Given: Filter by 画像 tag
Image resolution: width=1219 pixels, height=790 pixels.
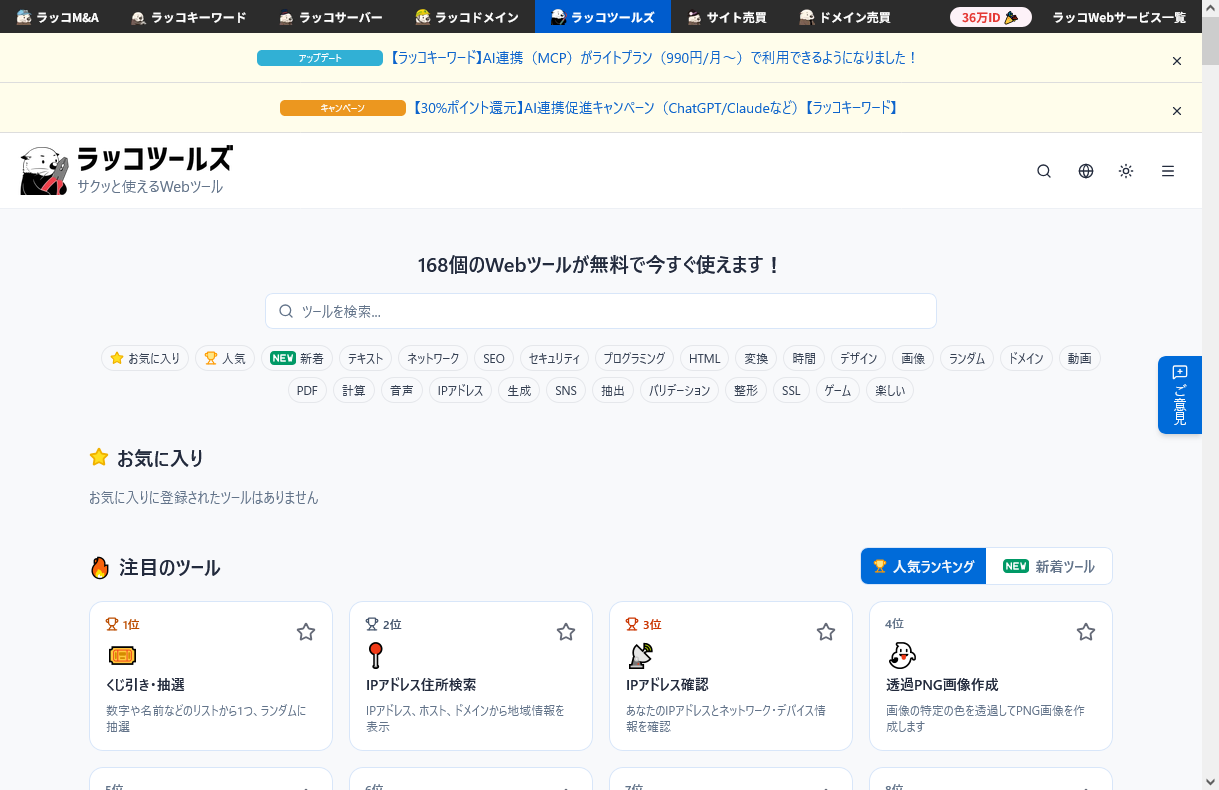Looking at the screenshot, I should coord(913,358).
